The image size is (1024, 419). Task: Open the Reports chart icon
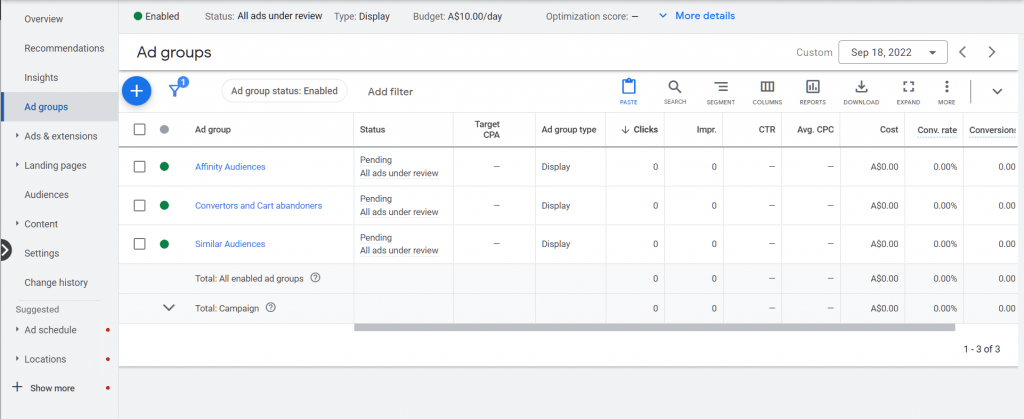tap(812, 91)
